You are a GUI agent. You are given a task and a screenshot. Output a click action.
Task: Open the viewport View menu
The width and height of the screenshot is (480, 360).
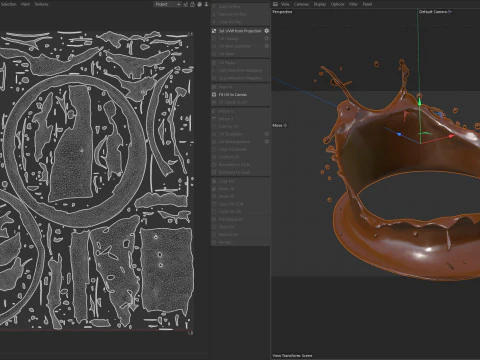[x=285, y=4]
